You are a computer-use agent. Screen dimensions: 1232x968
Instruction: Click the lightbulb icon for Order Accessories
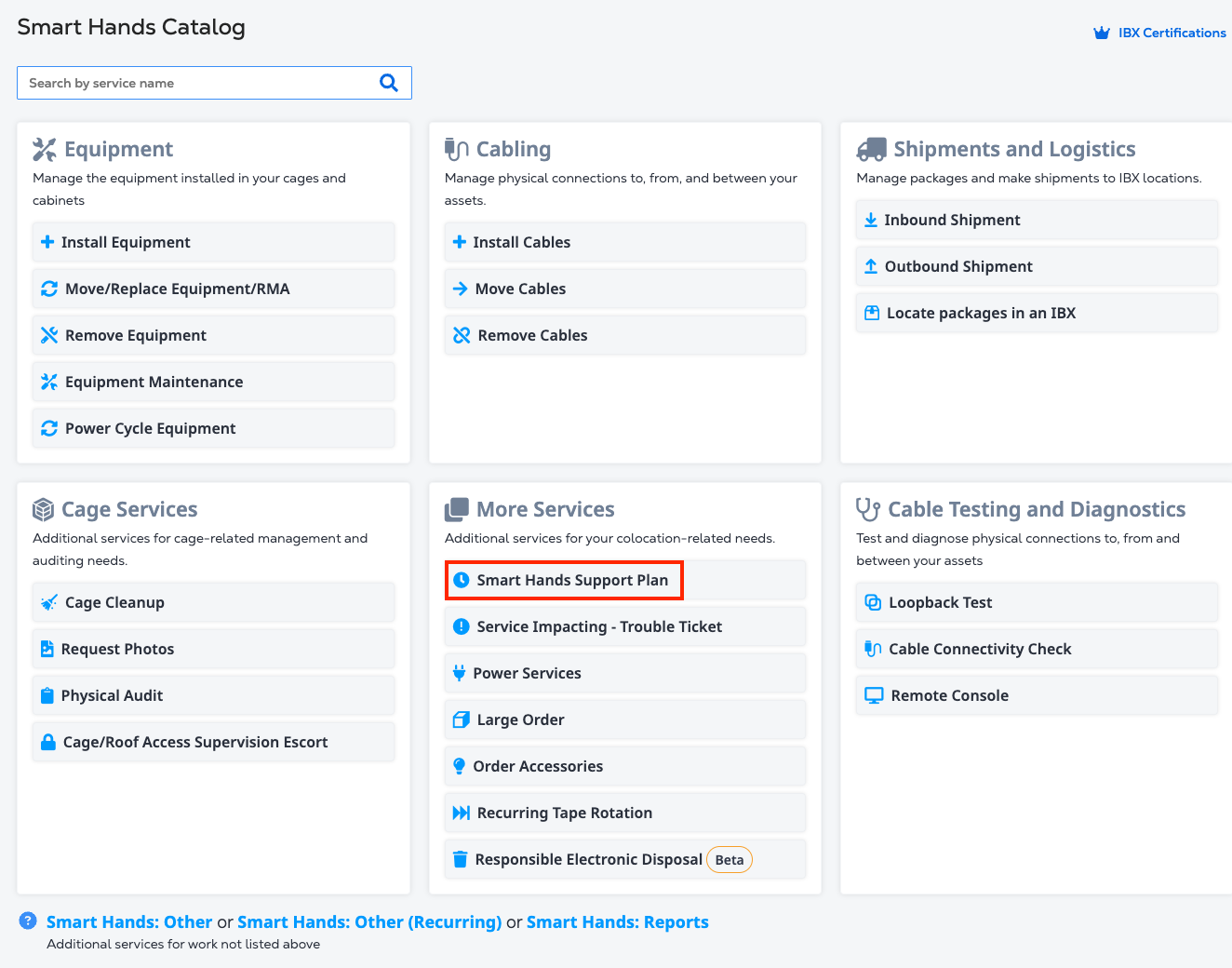[460, 766]
